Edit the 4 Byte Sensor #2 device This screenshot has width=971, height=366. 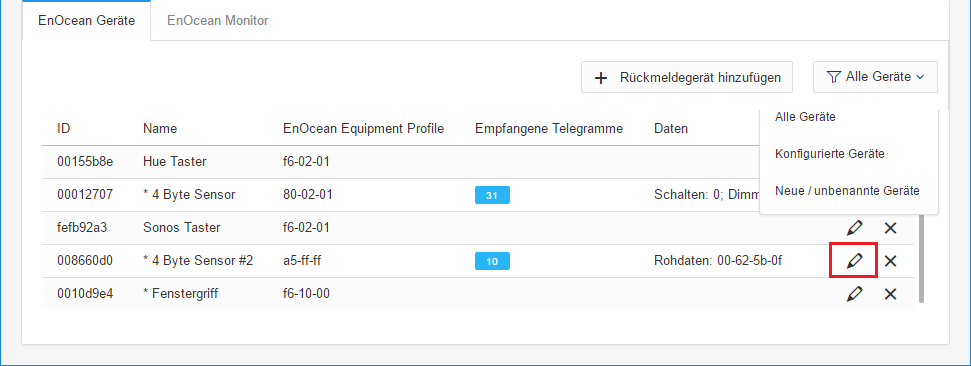[x=854, y=261]
